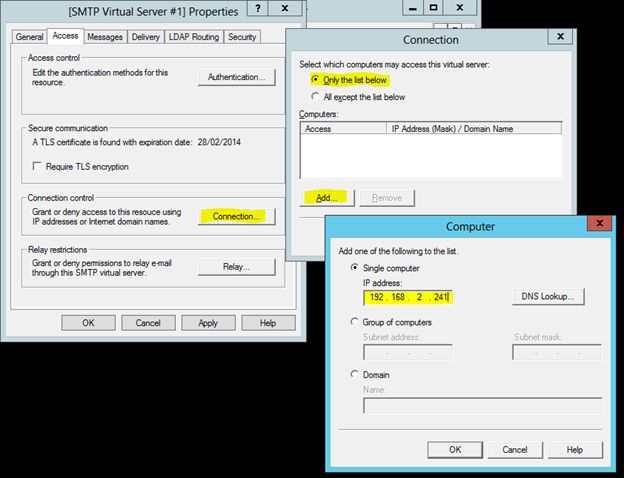Close the Computer dialog
Image resolution: width=624 pixels, height=478 pixels.
click(600, 223)
